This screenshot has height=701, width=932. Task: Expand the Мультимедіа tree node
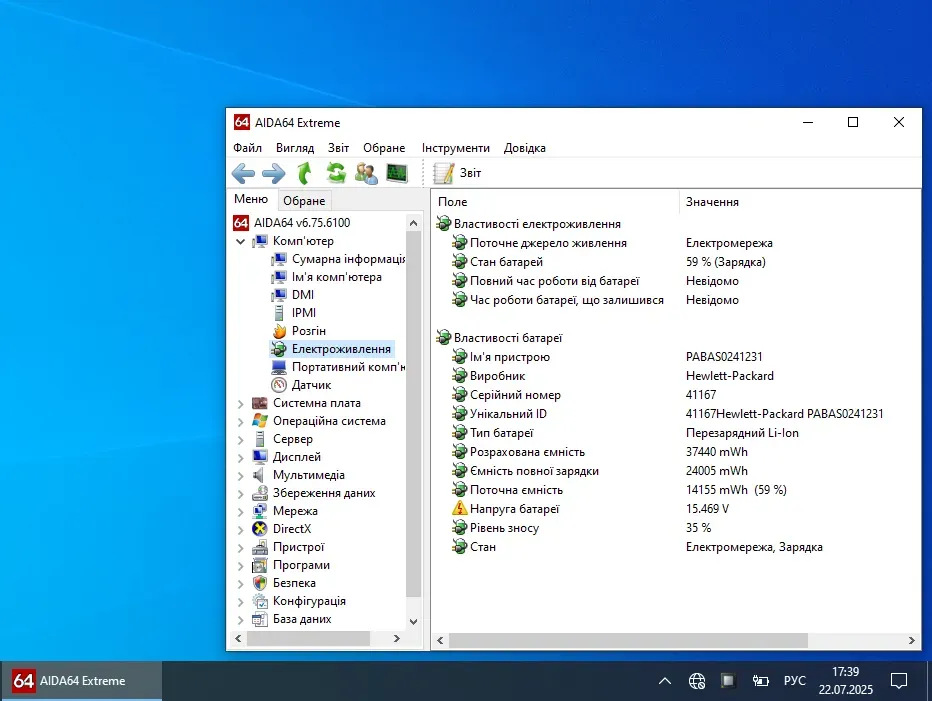coord(240,475)
